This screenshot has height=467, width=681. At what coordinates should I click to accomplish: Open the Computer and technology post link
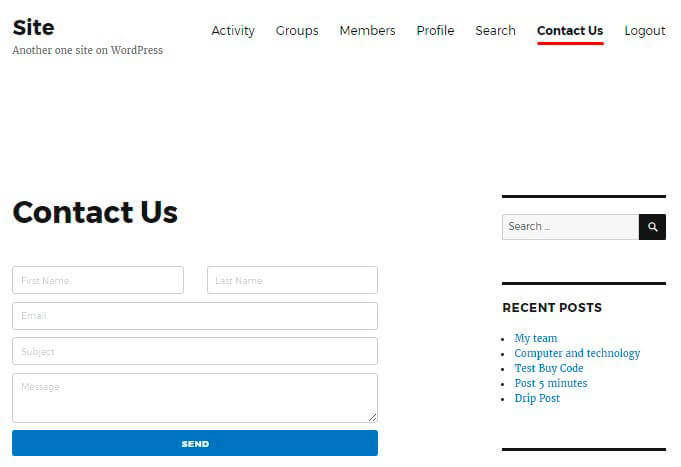click(577, 353)
